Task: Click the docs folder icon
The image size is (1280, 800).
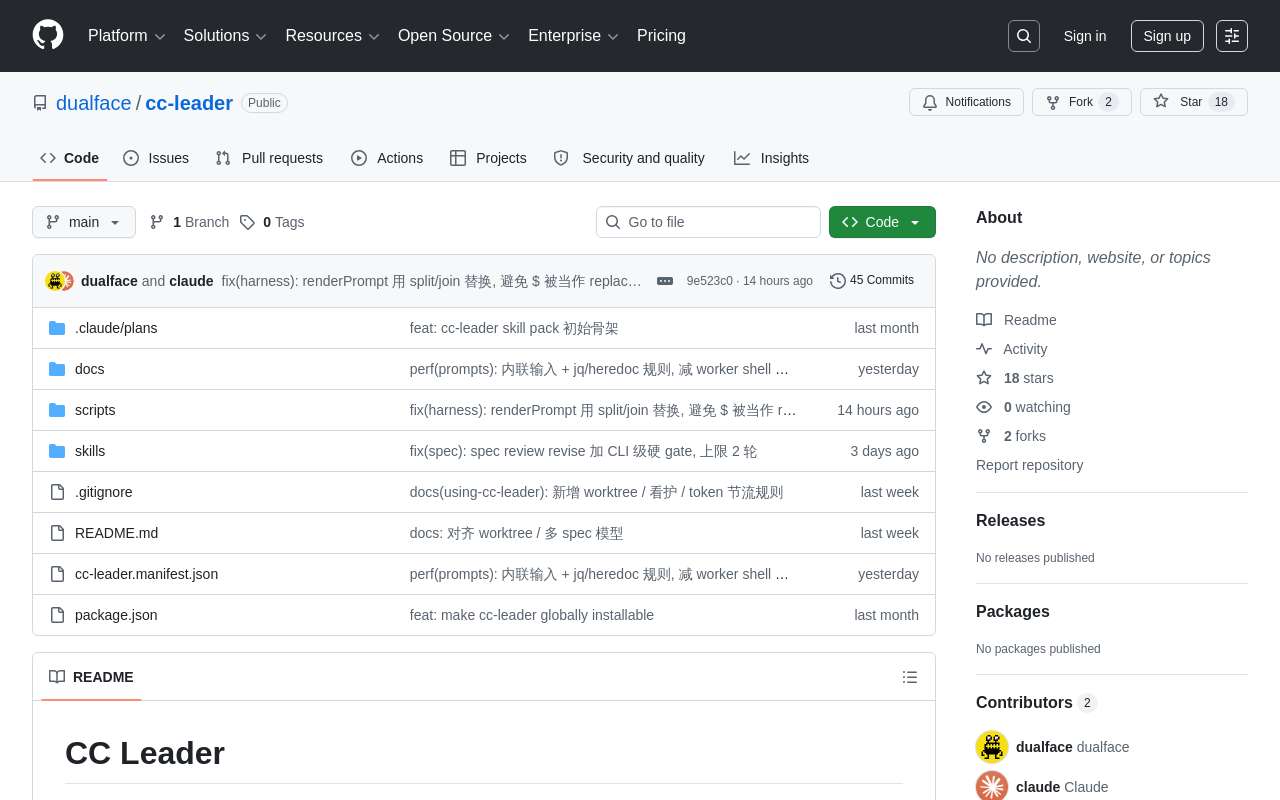Action: (57, 369)
